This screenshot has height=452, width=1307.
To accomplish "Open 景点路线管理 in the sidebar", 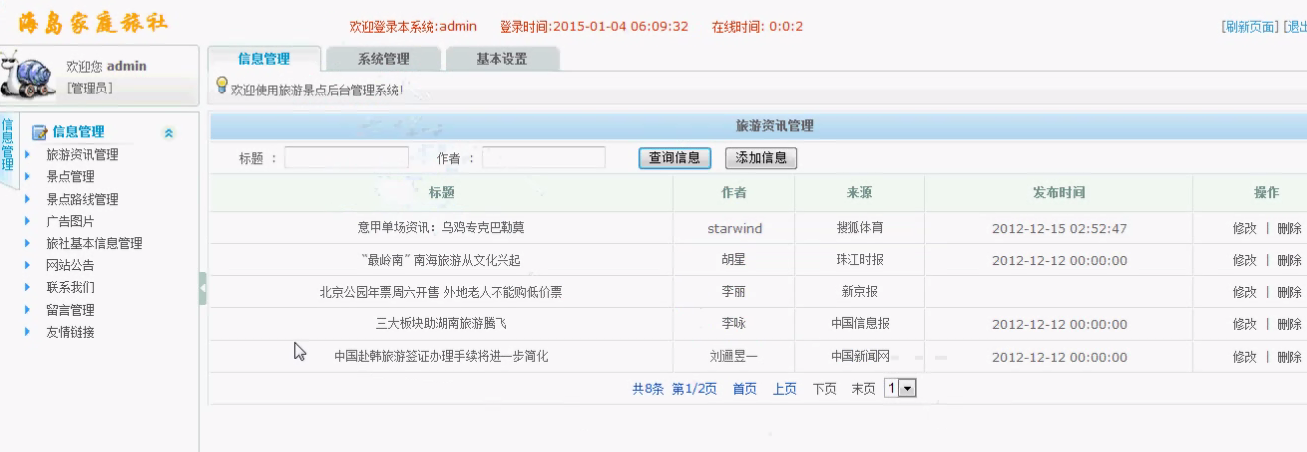I will 82,199.
